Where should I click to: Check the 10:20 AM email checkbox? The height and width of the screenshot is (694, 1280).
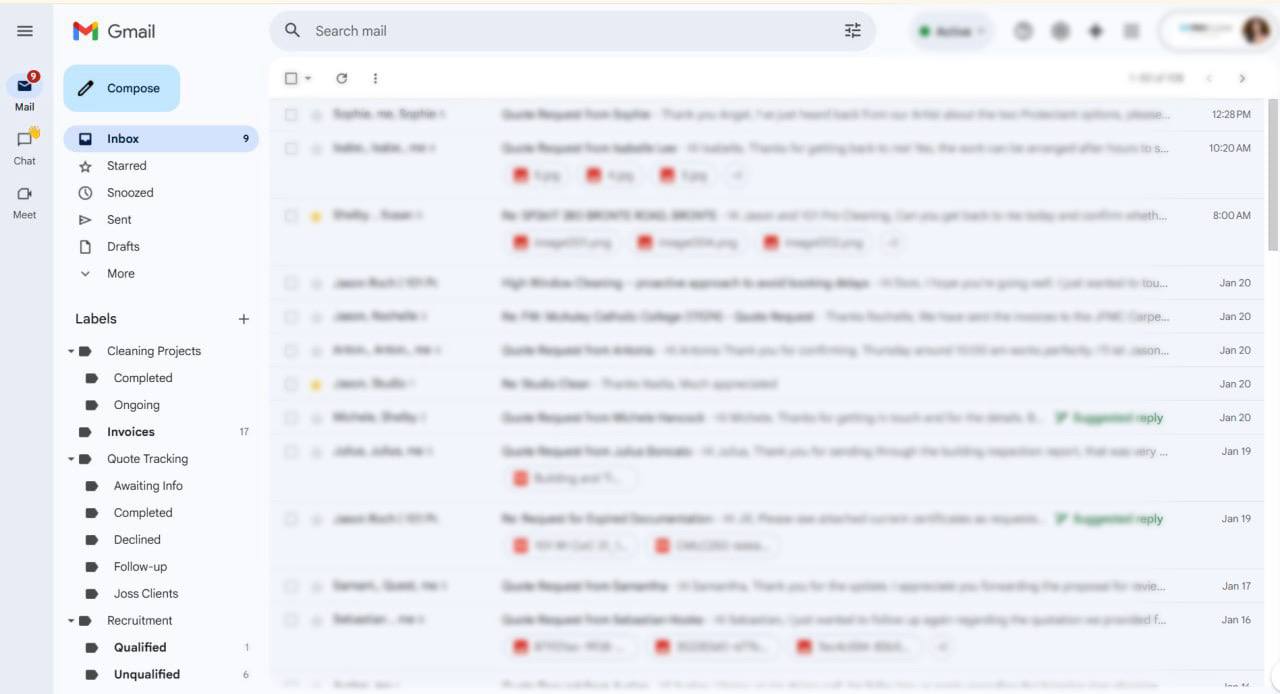click(x=291, y=148)
